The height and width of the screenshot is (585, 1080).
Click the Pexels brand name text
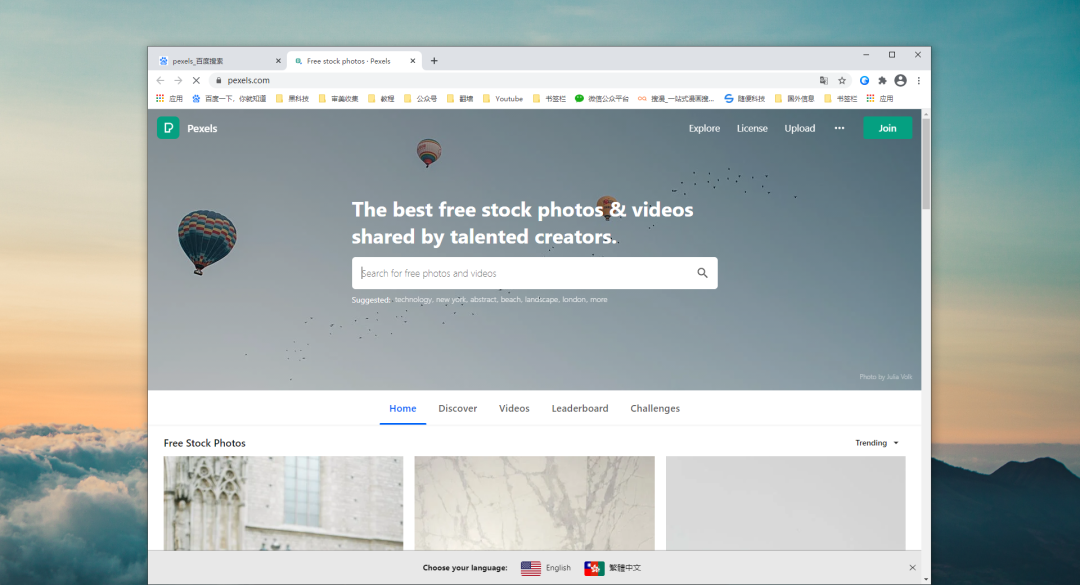pyautogui.click(x=202, y=128)
